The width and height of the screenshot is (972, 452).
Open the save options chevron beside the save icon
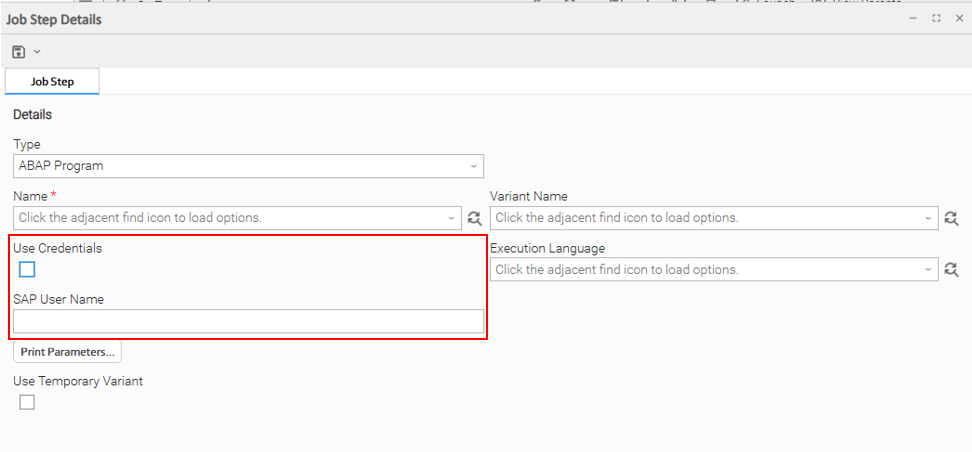pyautogui.click(x=37, y=51)
